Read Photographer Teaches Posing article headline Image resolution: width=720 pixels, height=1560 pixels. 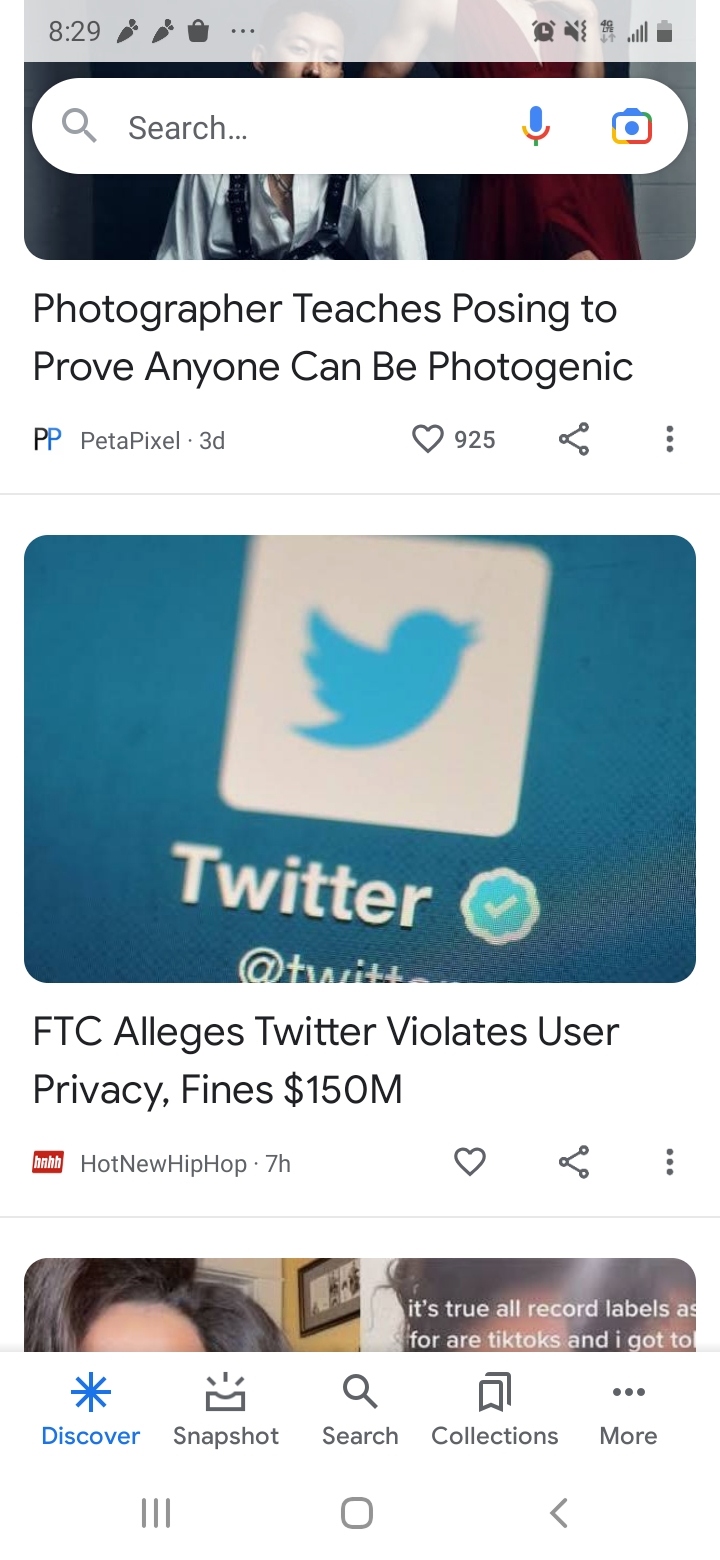coord(333,338)
